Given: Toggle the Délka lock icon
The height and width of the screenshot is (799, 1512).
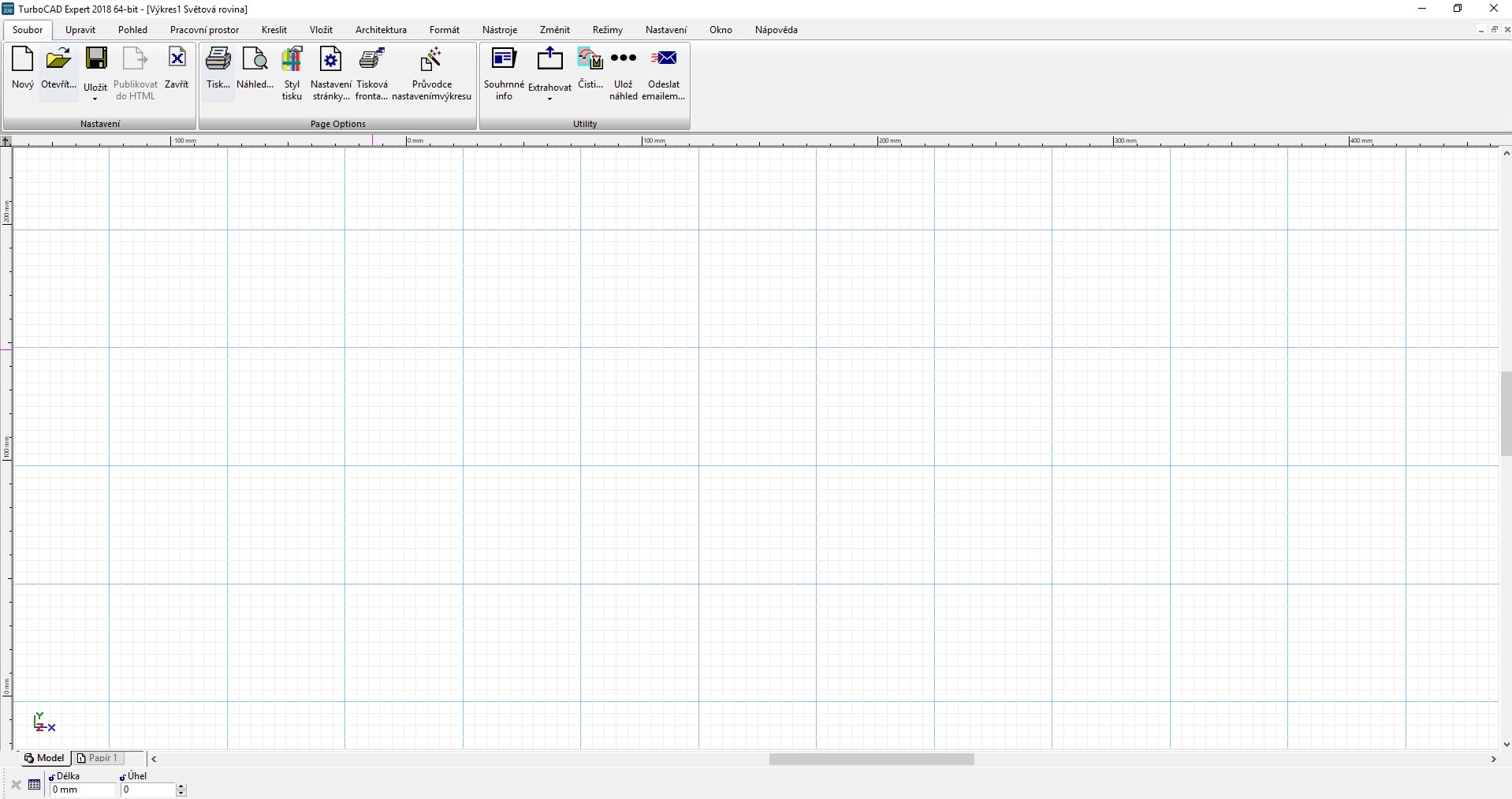Looking at the screenshot, I should [x=52, y=777].
